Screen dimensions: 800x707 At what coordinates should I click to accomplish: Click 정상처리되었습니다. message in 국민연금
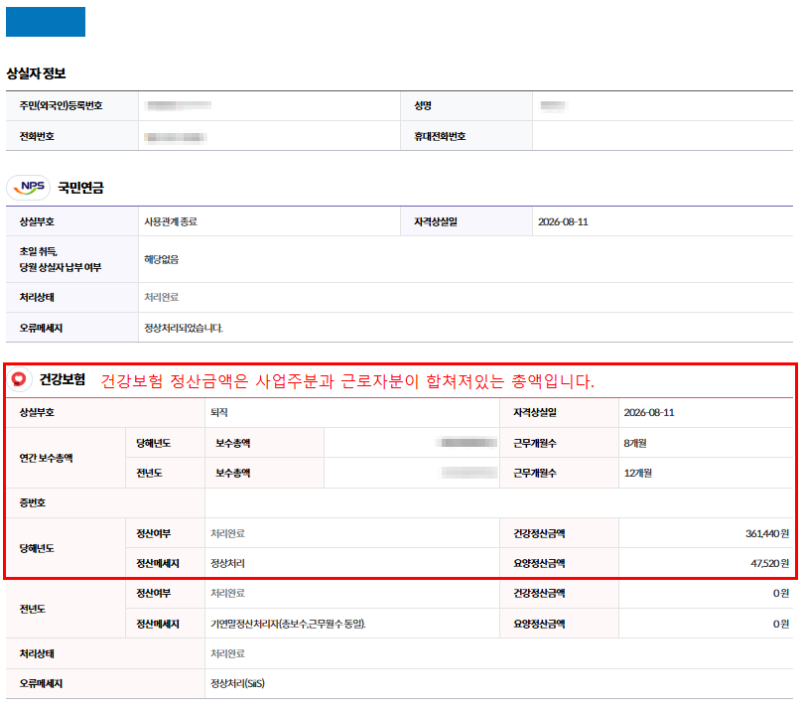pos(183,328)
